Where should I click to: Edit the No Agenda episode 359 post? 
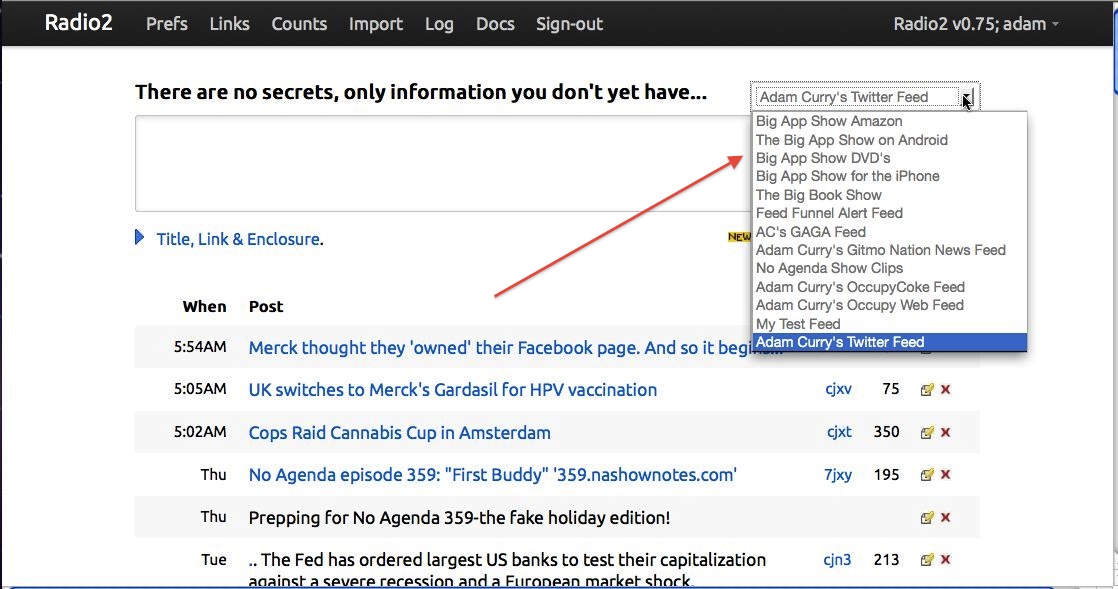(927, 475)
